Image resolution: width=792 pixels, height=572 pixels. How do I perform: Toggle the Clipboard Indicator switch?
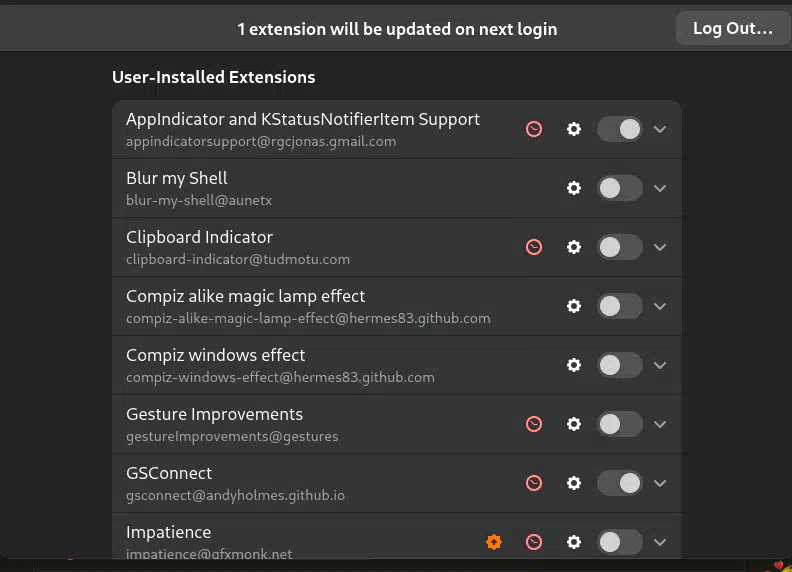(x=619, y=247)
